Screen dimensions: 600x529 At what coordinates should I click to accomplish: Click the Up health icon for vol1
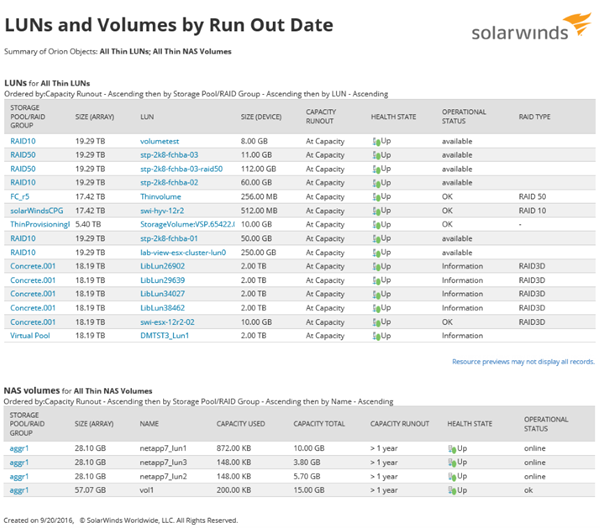448,491
